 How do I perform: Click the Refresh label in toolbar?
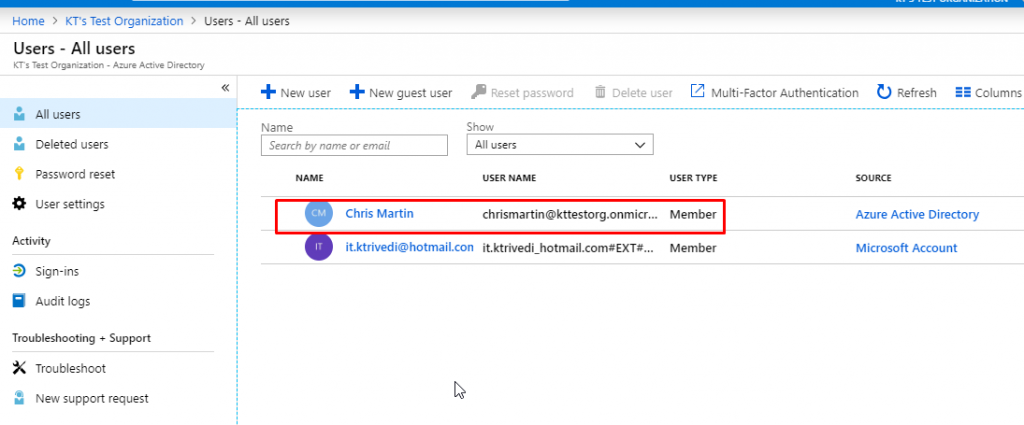pos(917,93)
